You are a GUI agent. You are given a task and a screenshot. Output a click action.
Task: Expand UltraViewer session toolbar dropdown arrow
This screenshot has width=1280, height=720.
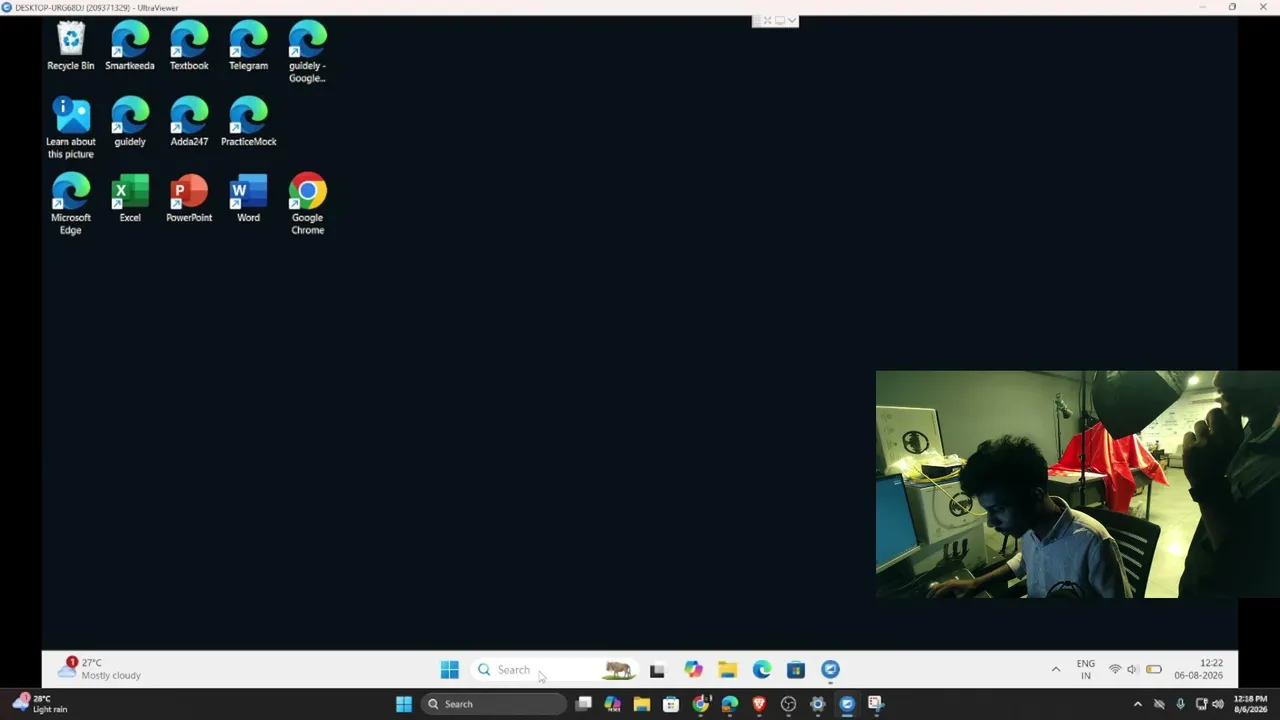point(792,20)
